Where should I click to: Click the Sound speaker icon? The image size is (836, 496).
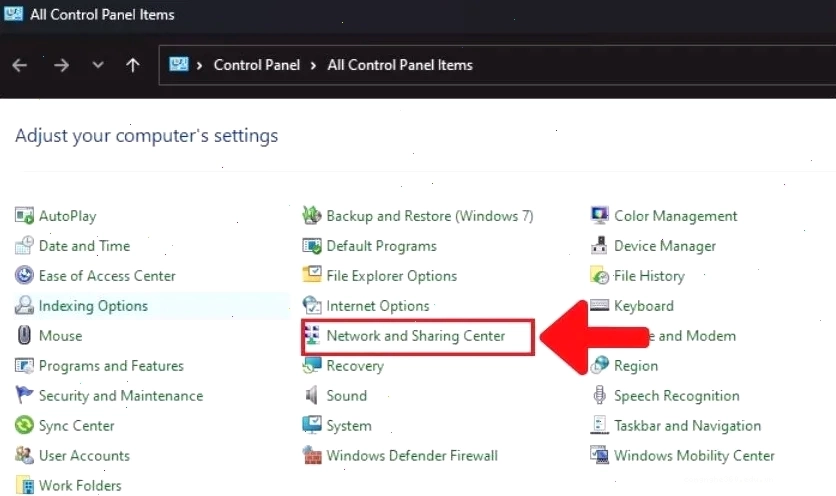312,395
